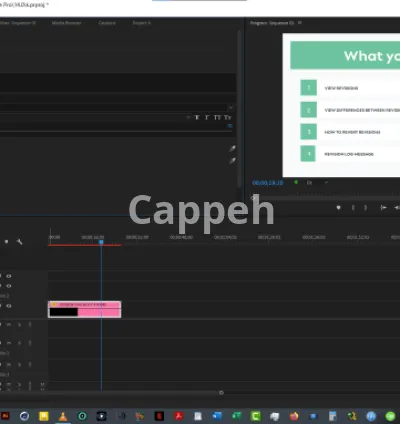Open Excel from the taskbar
The image size is (400, 424).
coord(236,416)
